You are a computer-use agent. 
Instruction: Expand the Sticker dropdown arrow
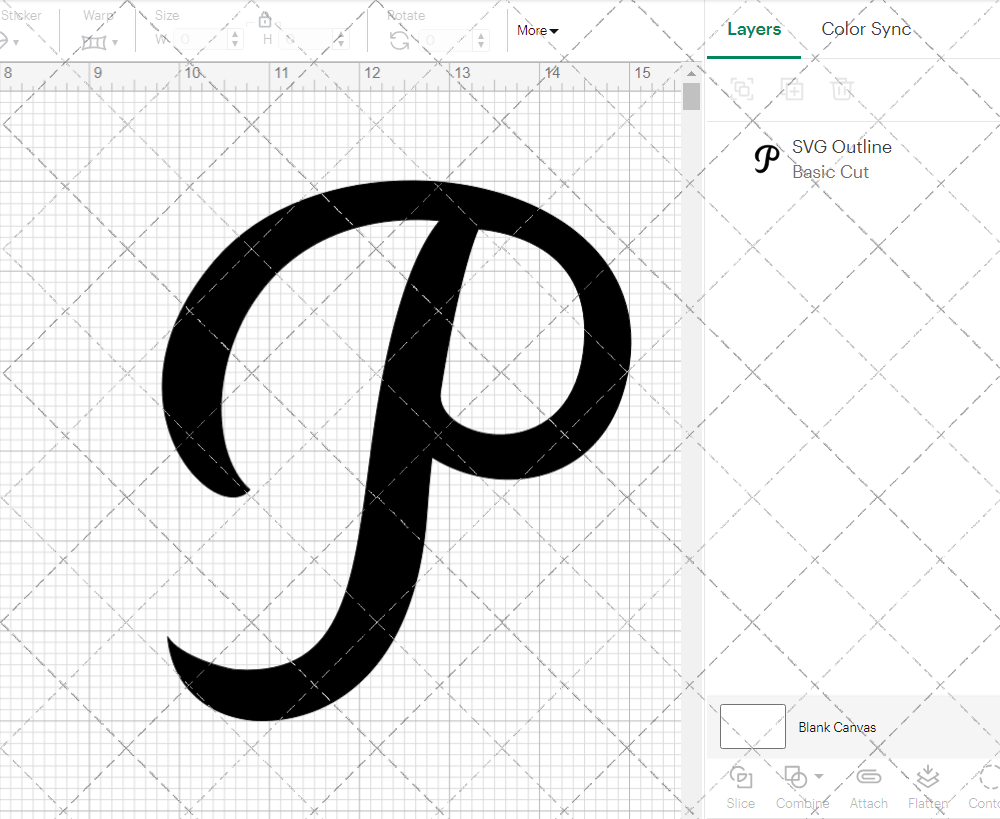pyautogui.click(x=16, y=43)
